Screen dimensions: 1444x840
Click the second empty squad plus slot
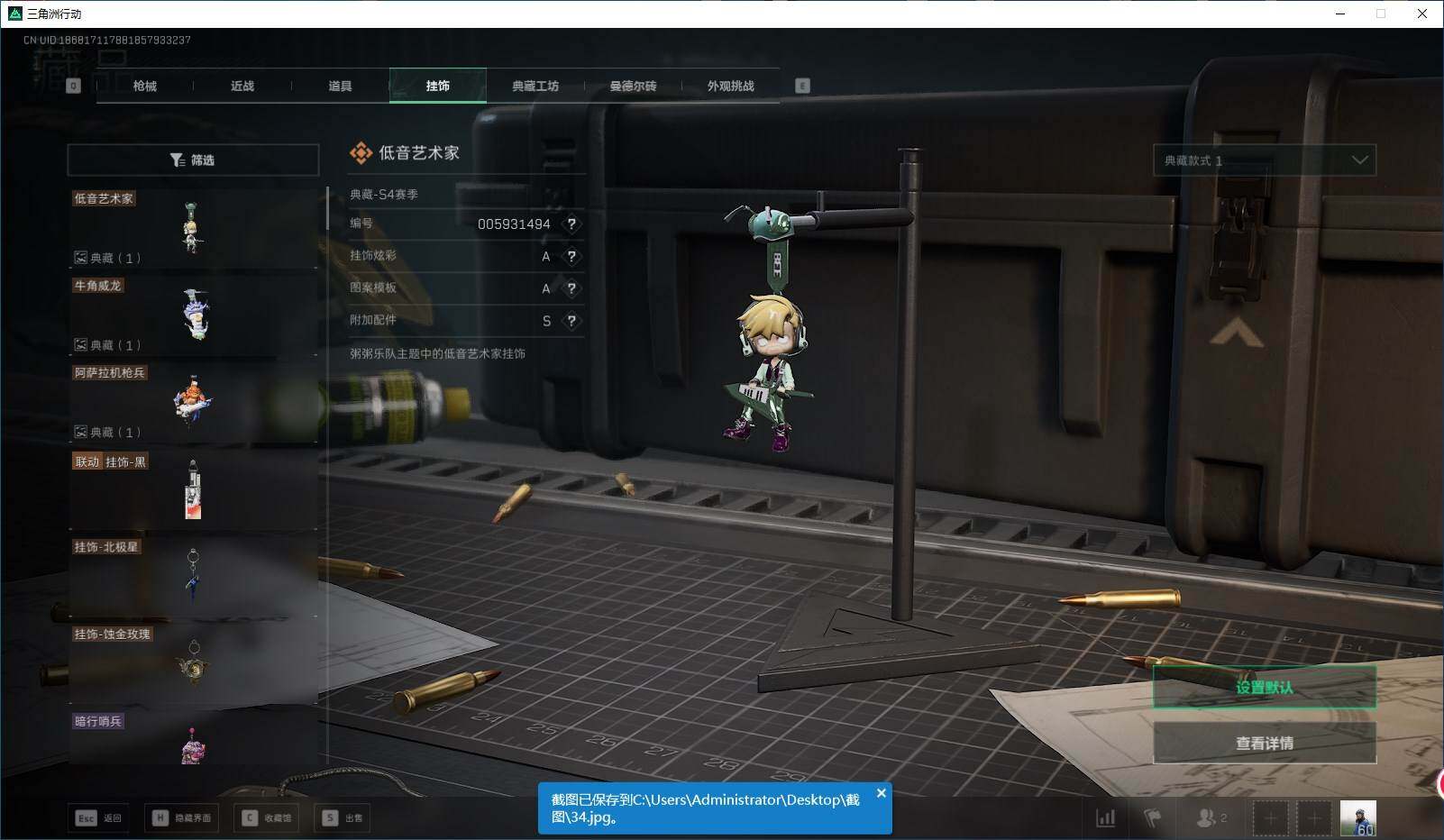pos(1313,817)
